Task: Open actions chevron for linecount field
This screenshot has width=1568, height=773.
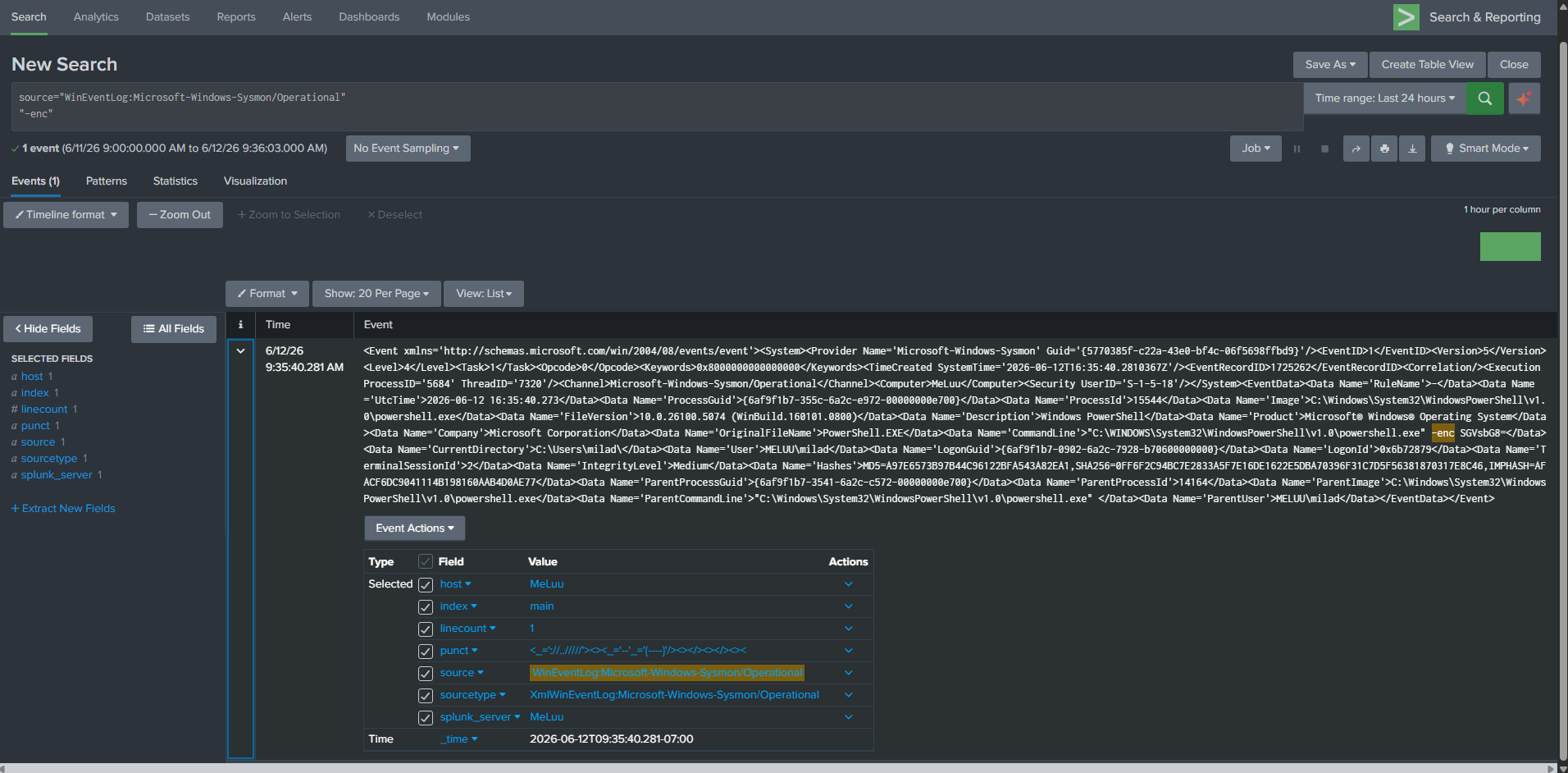Action: coord(848,629)
